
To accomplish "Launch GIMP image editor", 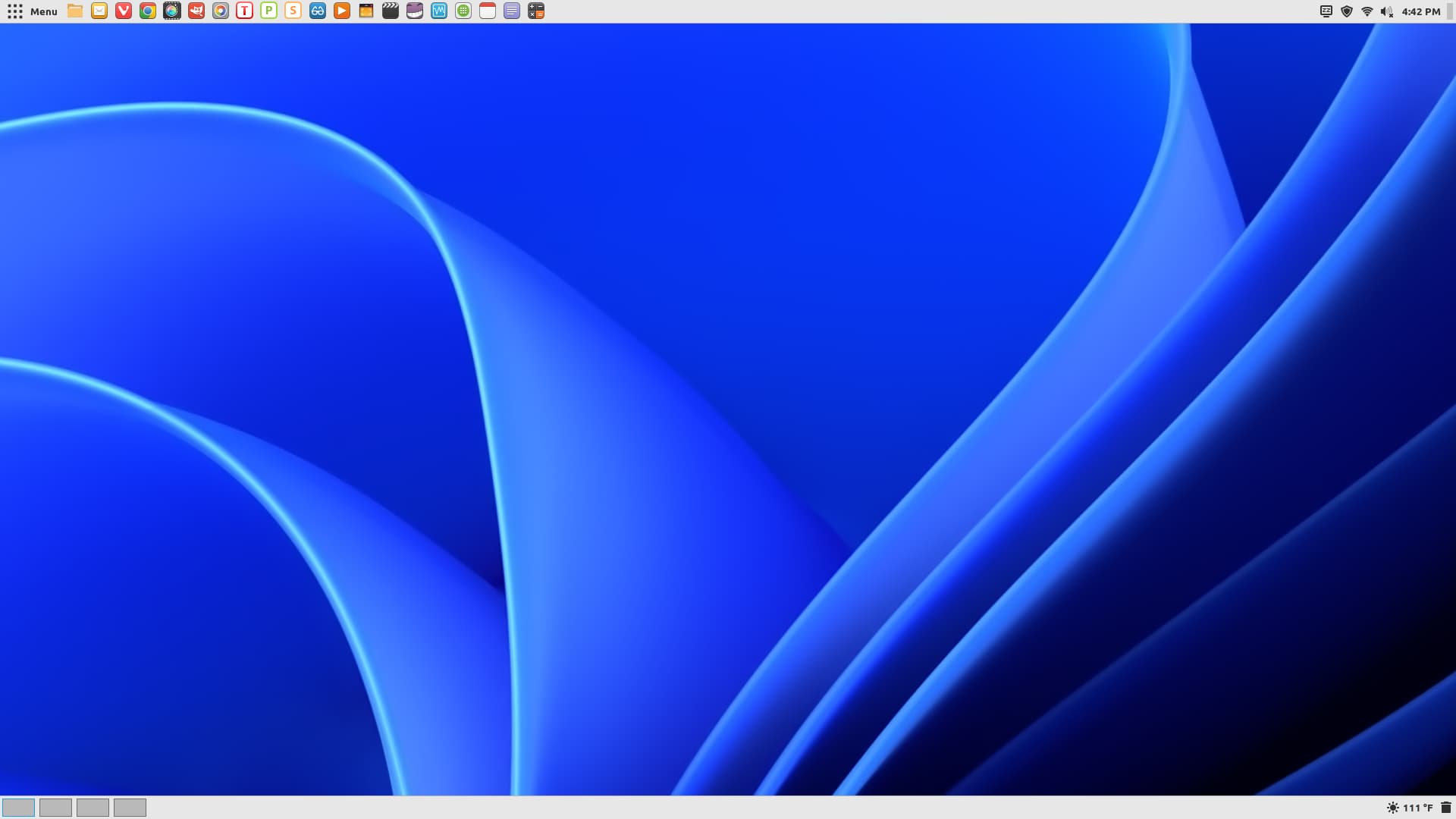I will coord(196,11).
